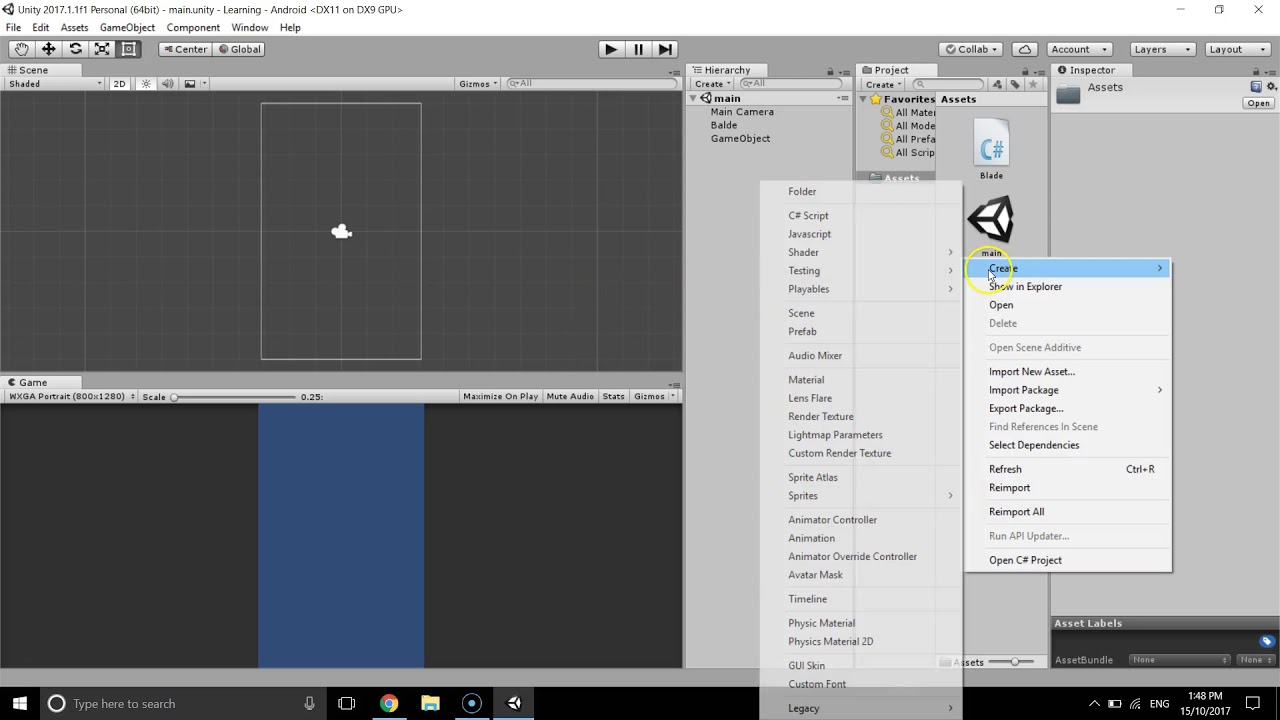
Task: Click Open button in Inspector
Action: pyautogui.click(x=1258, y=104)
